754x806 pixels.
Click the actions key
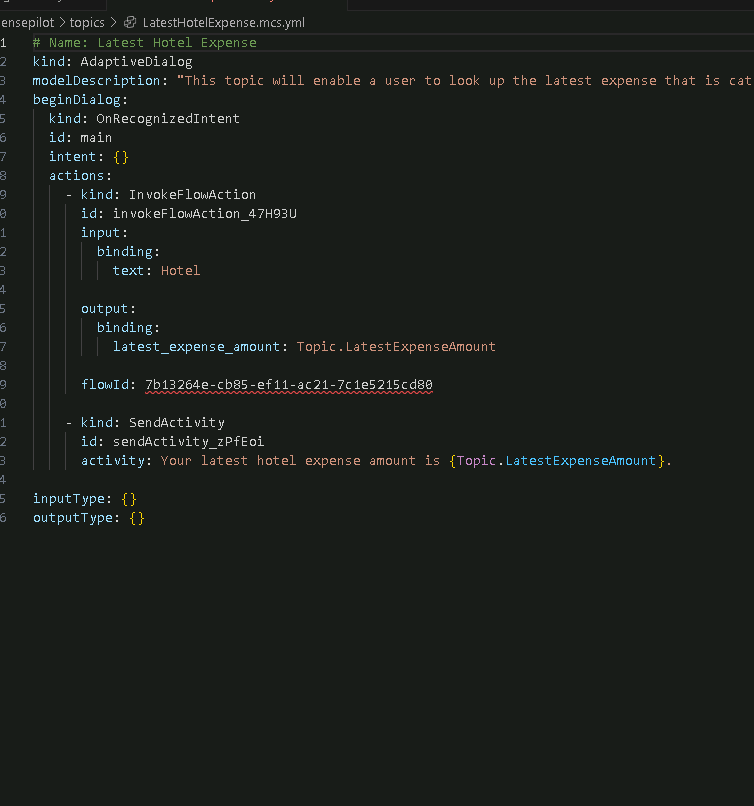(79, 176)
